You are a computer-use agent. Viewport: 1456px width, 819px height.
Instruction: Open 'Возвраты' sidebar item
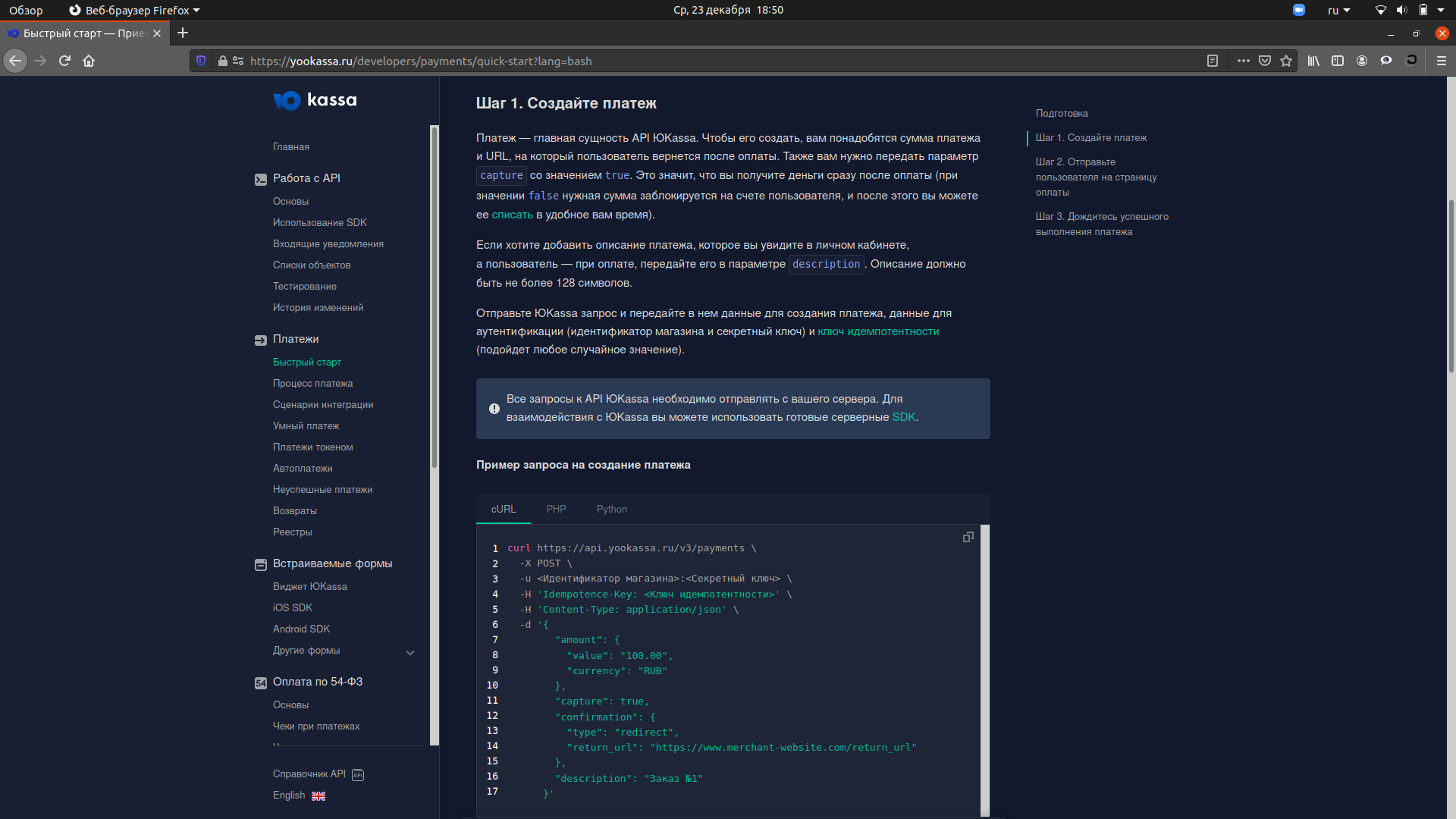pos(295,511)
